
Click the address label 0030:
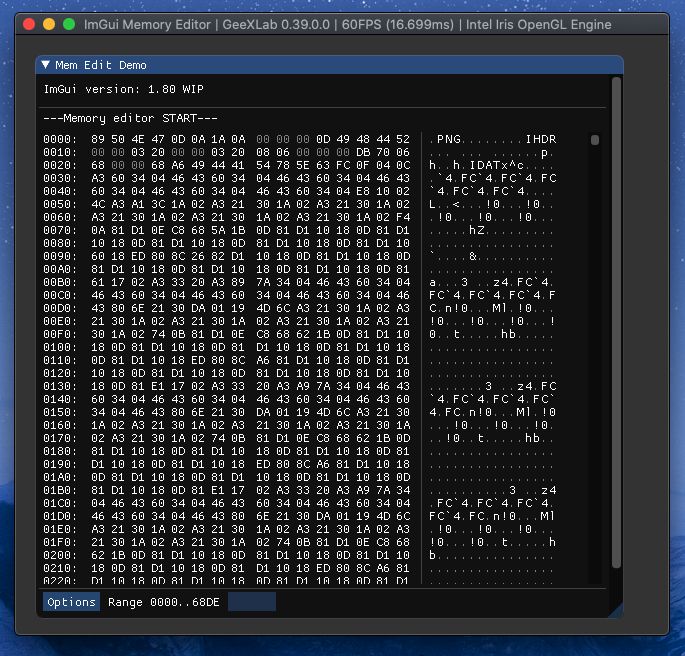click(x=60, y=178)
